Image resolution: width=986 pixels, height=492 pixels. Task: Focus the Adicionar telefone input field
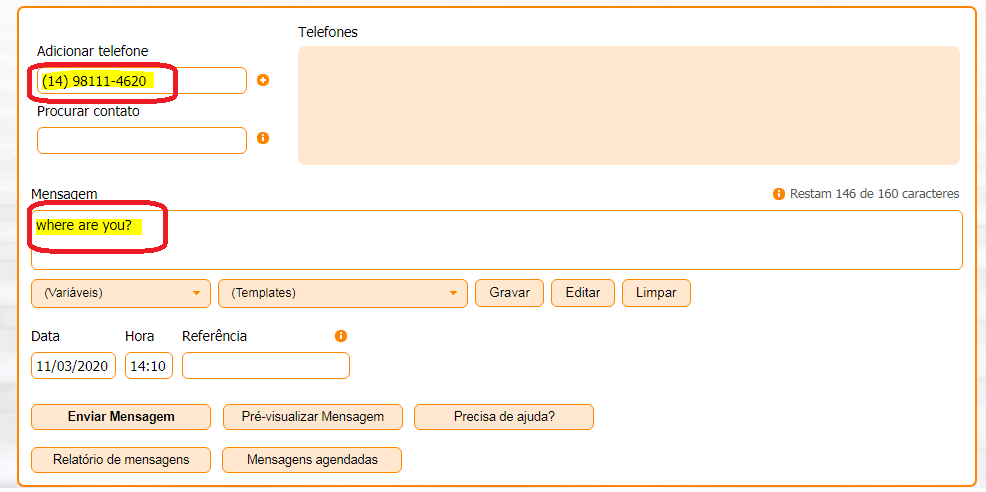(x=142, y=81)
